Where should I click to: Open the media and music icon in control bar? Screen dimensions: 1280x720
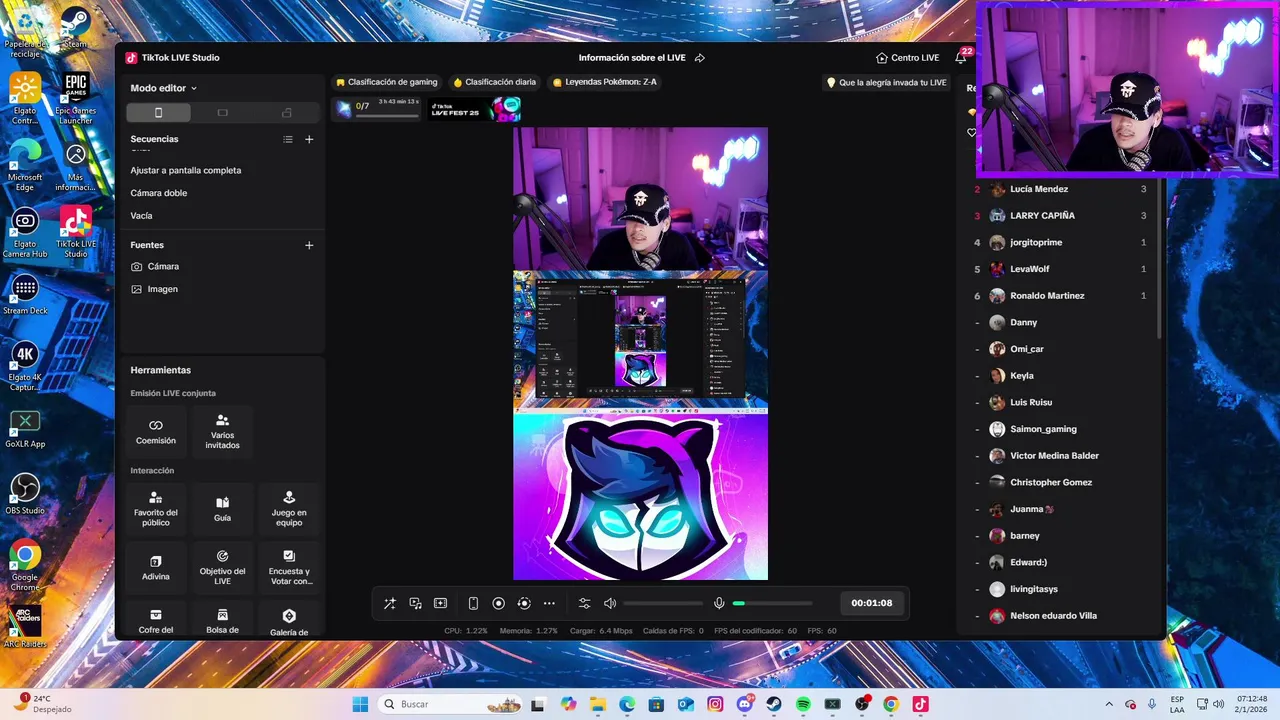pos(415,603)
